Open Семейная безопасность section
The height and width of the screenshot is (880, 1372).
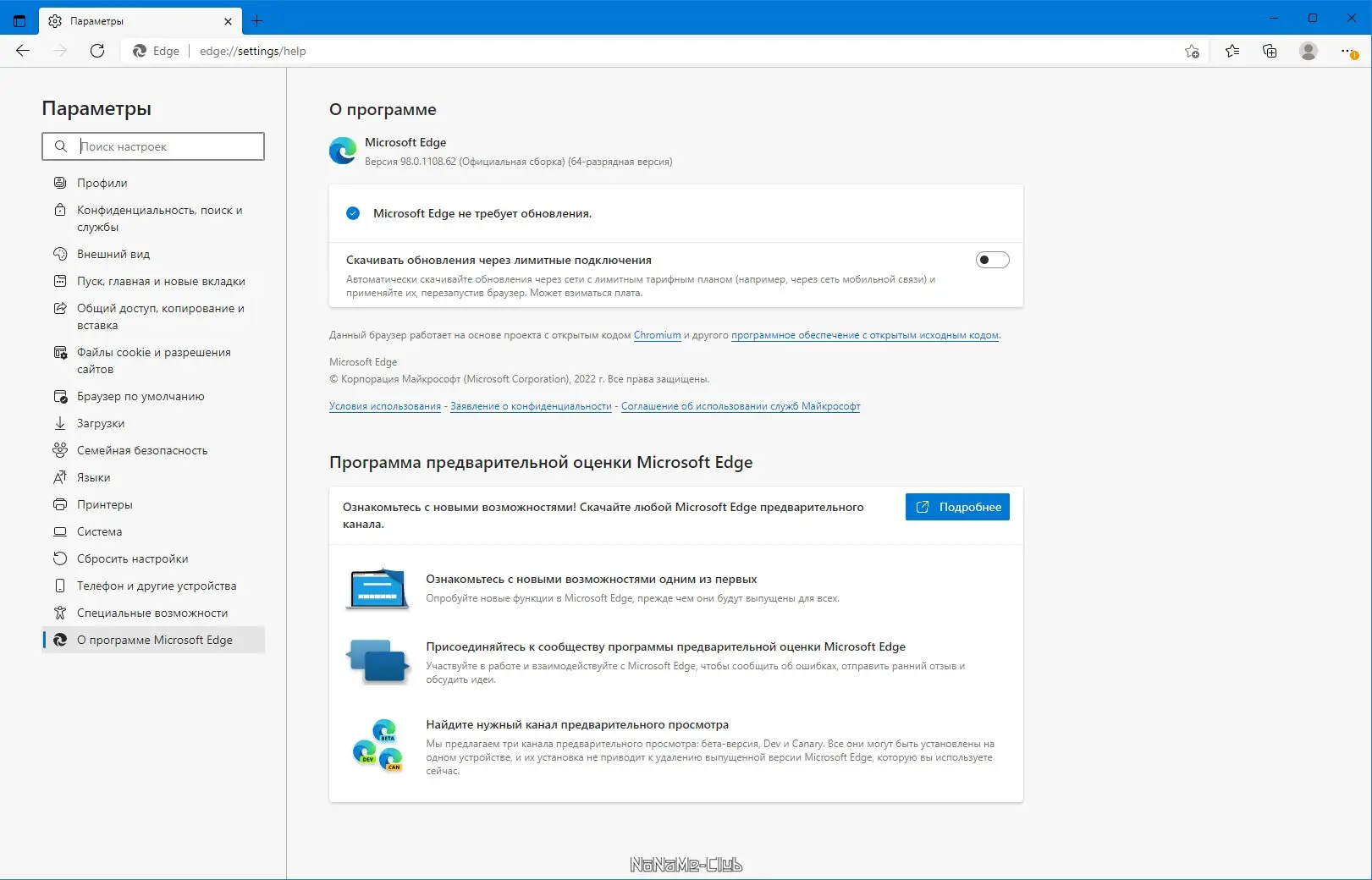153,450
